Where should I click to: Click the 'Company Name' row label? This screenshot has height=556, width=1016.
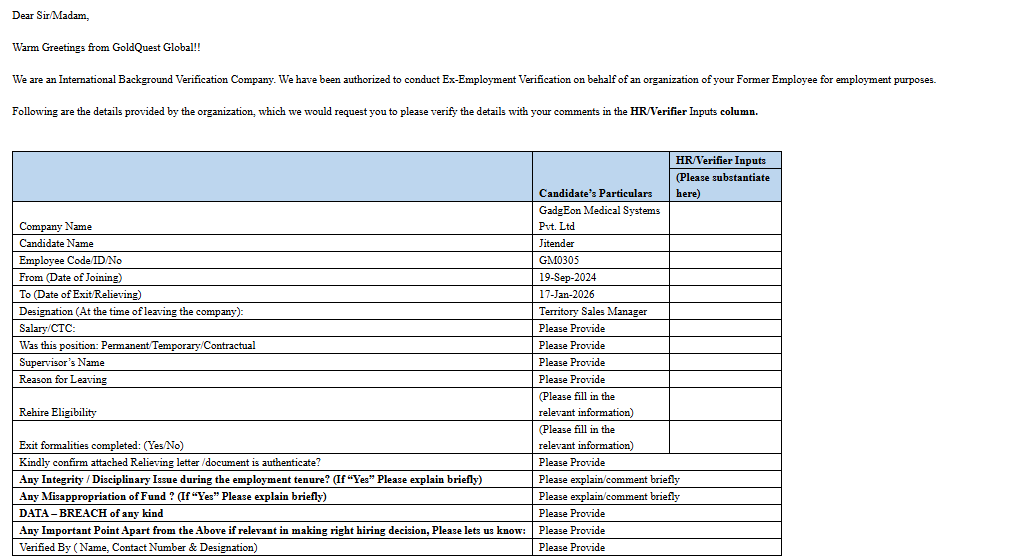pyautogui.click(x=55, y=226)
